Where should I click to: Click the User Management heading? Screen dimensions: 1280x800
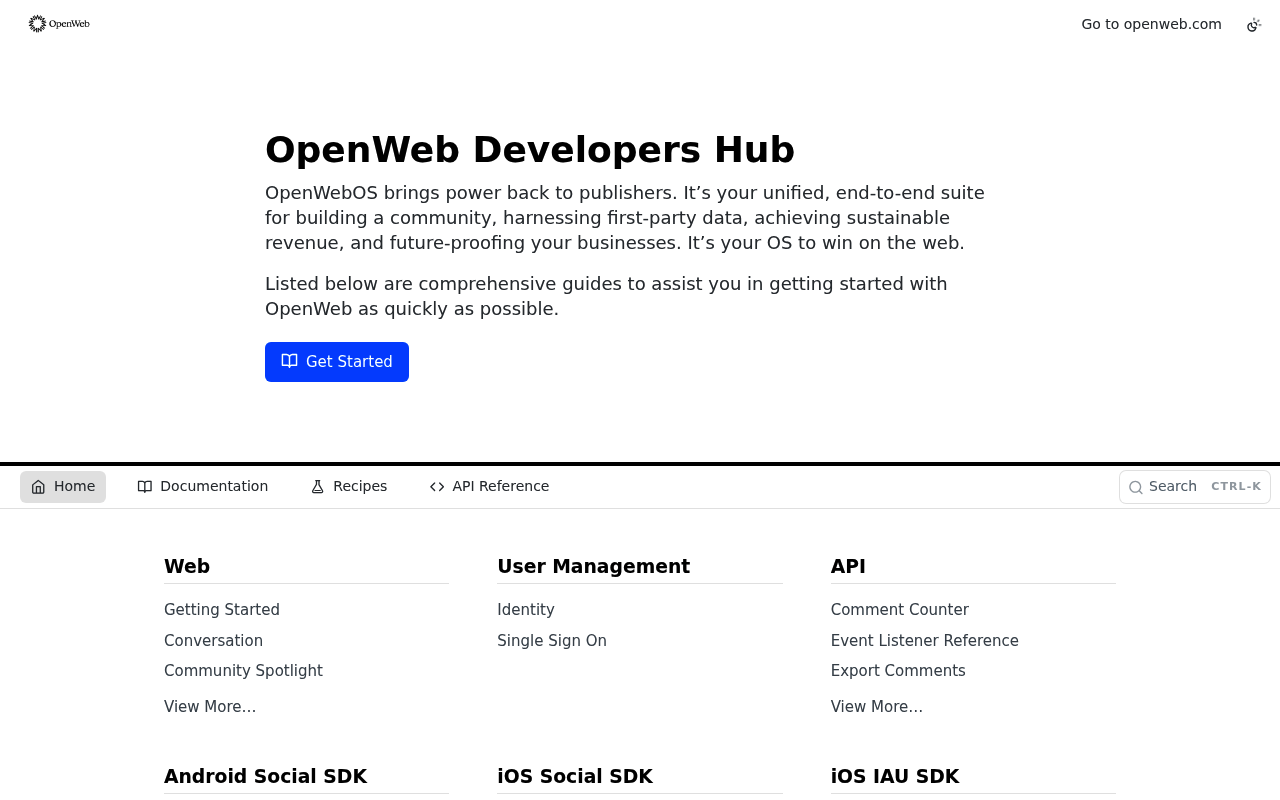[594, 567]
